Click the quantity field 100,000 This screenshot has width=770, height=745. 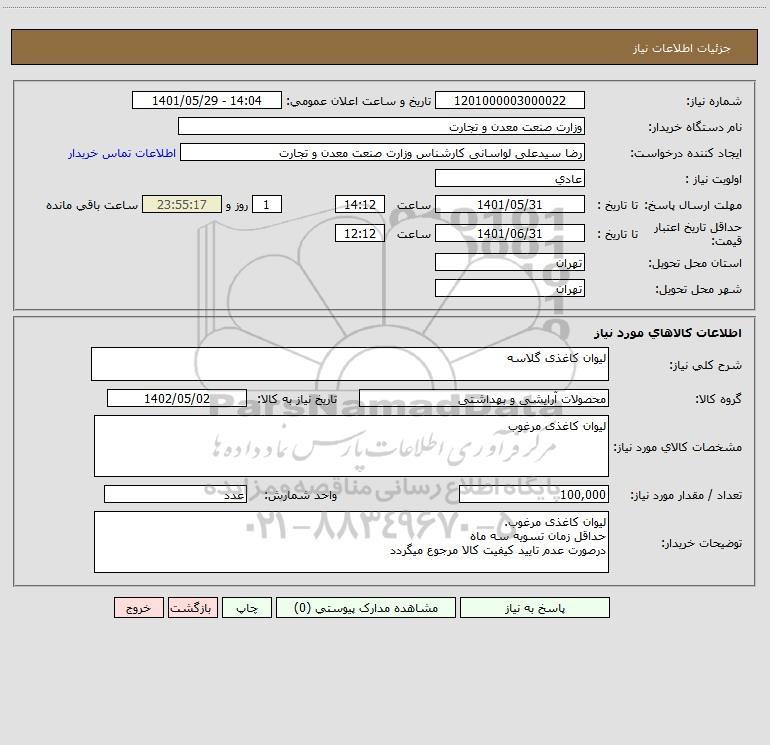(x=534, y=495)
